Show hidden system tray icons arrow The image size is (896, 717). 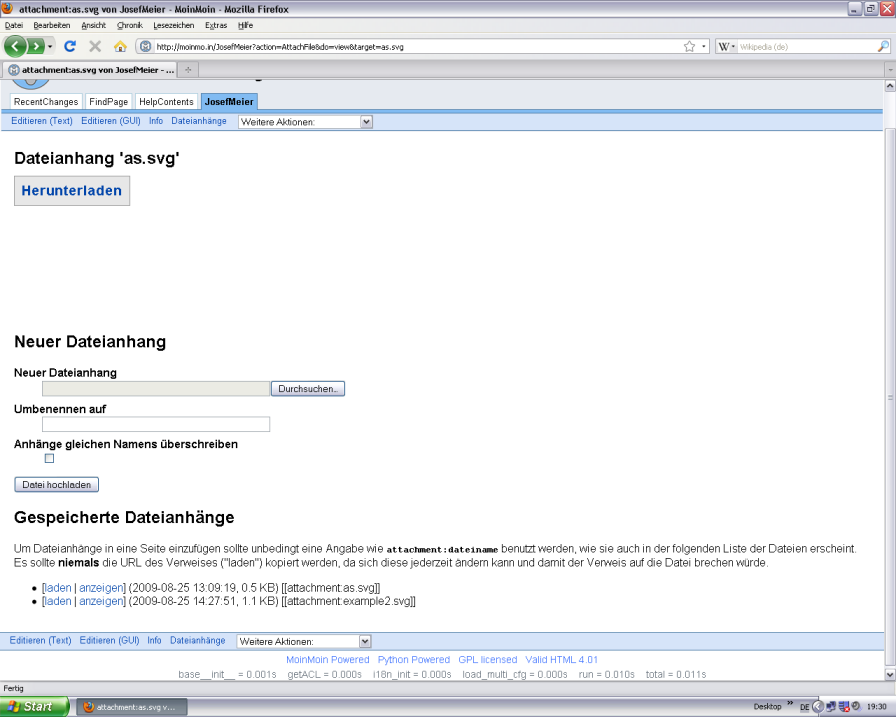coord(817,706)
